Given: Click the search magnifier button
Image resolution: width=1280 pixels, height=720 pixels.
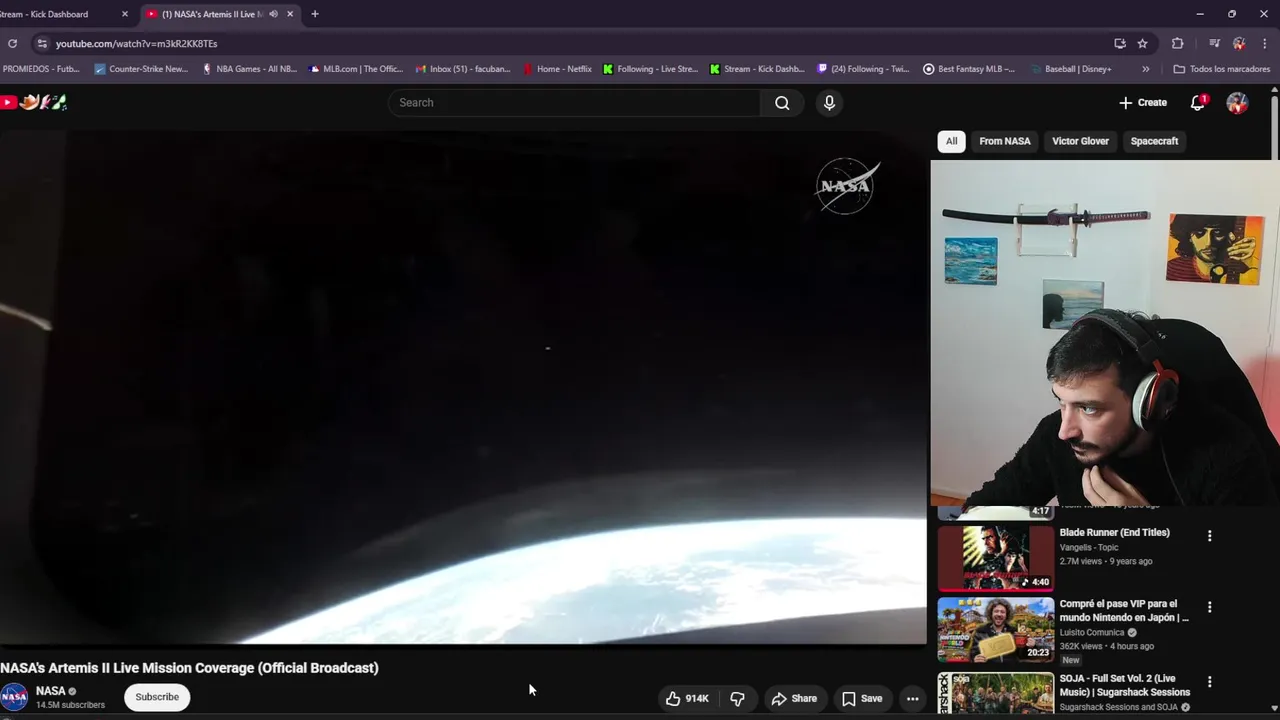Looking at the screenshot, I should (782, 102).
